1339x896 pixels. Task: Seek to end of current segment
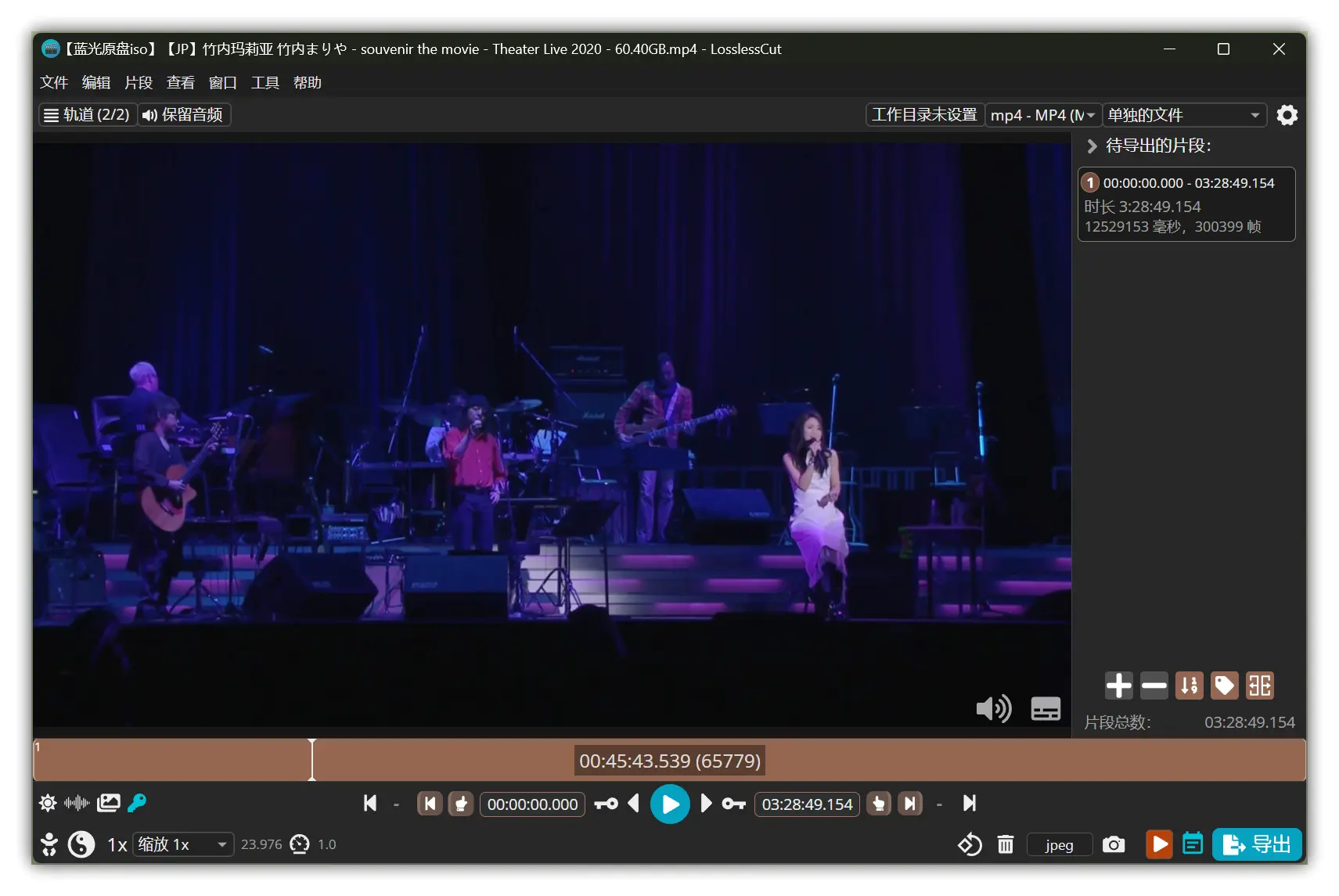pyautogui.click(x=910, y=804)
